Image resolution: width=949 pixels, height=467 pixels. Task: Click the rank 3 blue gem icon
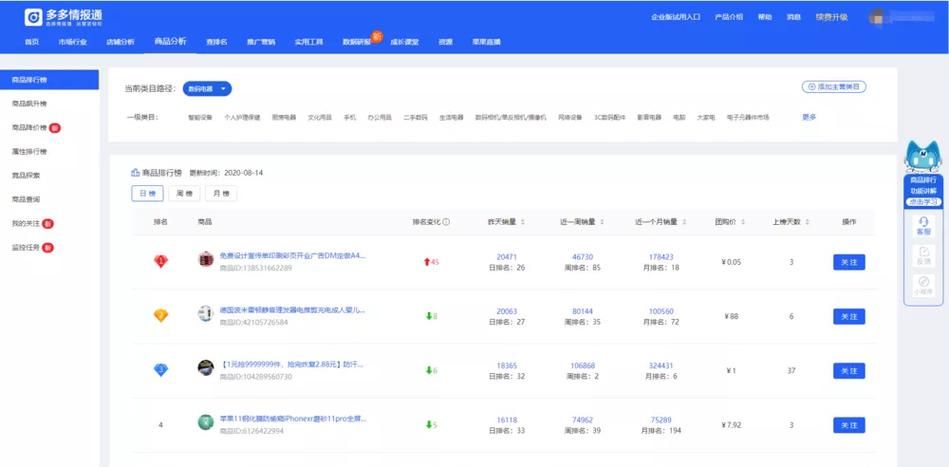160,370
